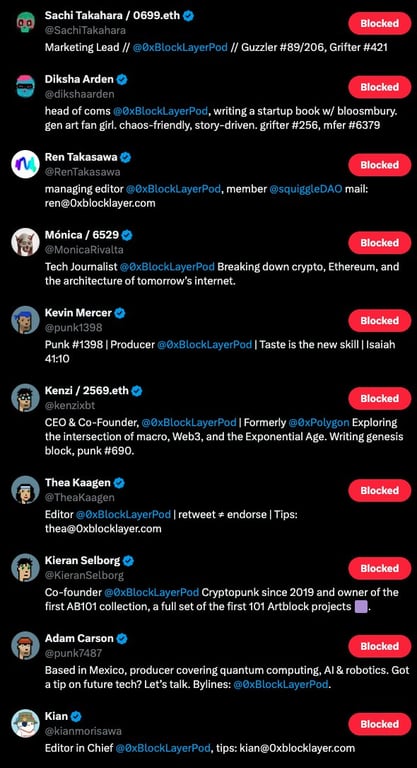Follow the @0xPolygon mention in Kenzi's bio
Image resolution: width=417 pixels, height=768 pixels.
click(x=319, y=422)
